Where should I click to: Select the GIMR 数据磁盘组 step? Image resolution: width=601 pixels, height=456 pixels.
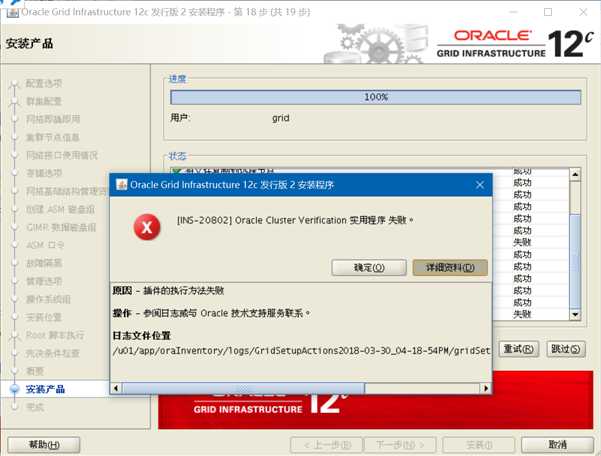[x=61, y=227]
